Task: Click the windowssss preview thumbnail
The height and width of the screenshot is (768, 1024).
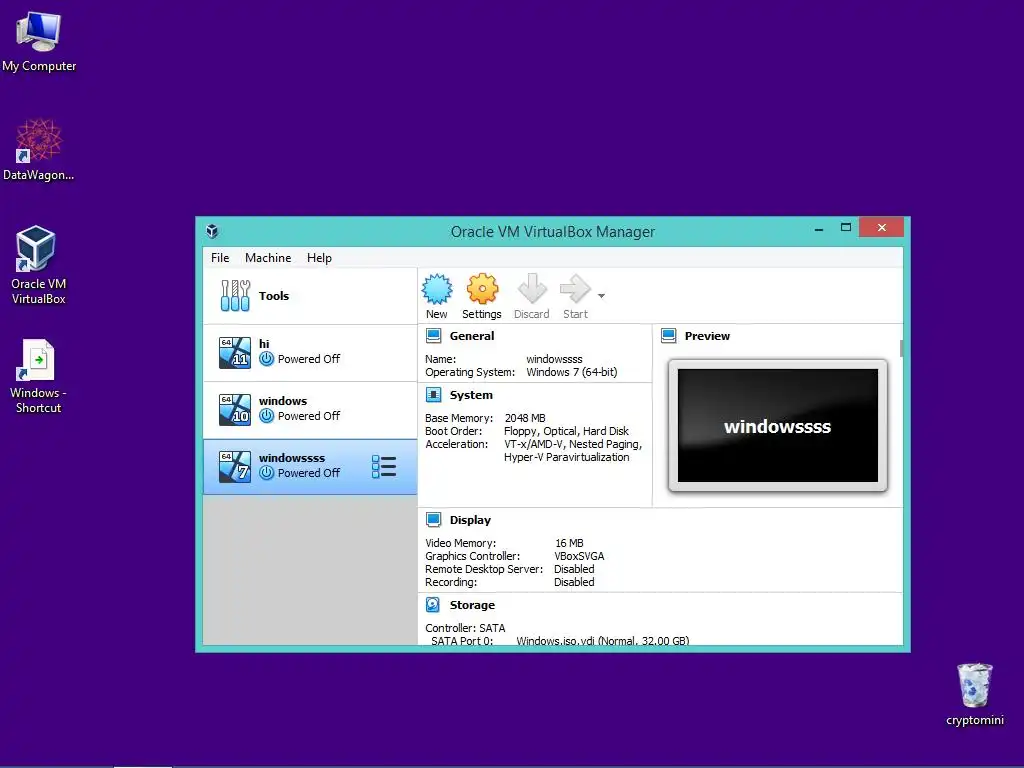Action: (778, 425)
